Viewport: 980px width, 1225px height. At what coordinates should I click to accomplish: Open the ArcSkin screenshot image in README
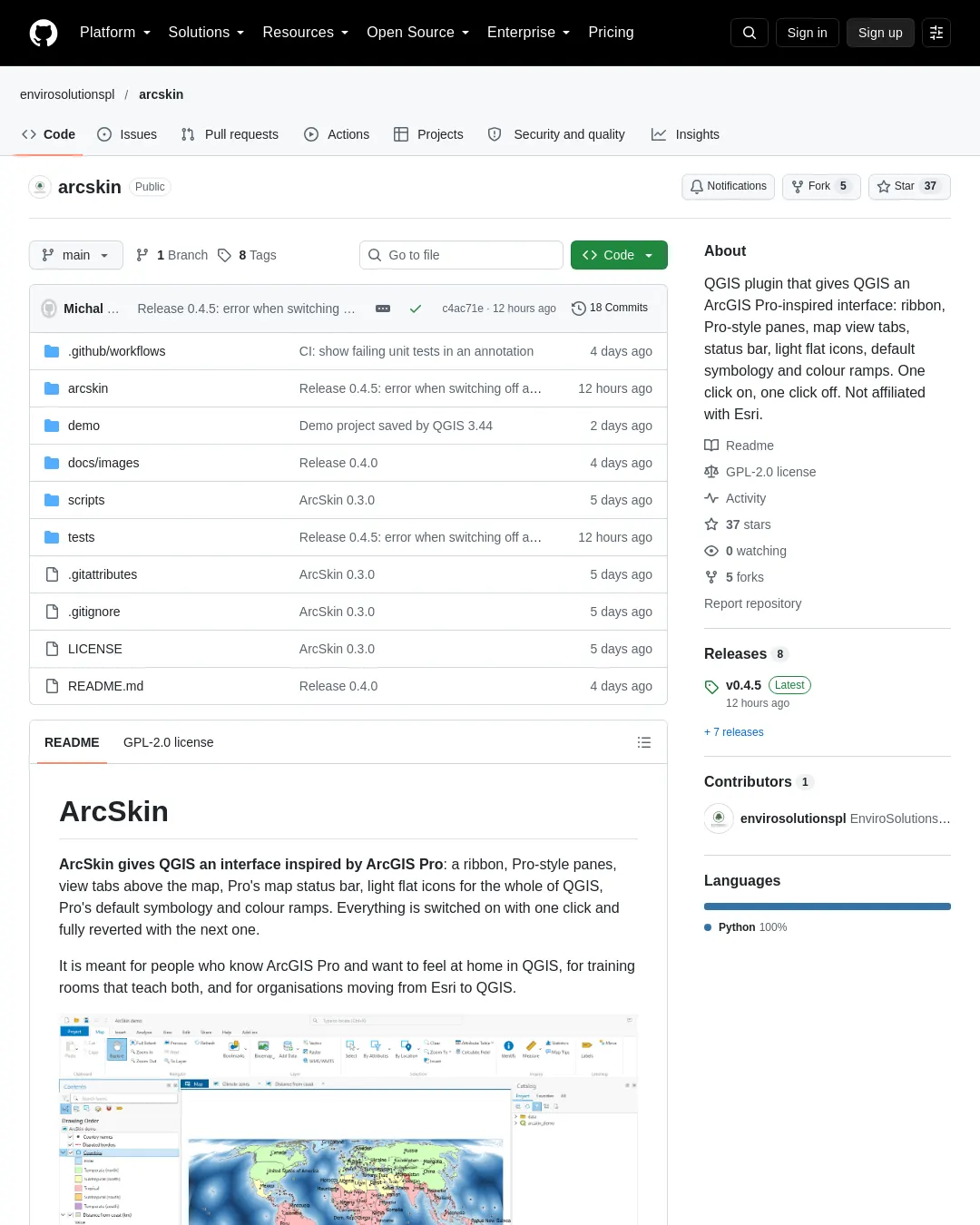[x=348, y=1120]
